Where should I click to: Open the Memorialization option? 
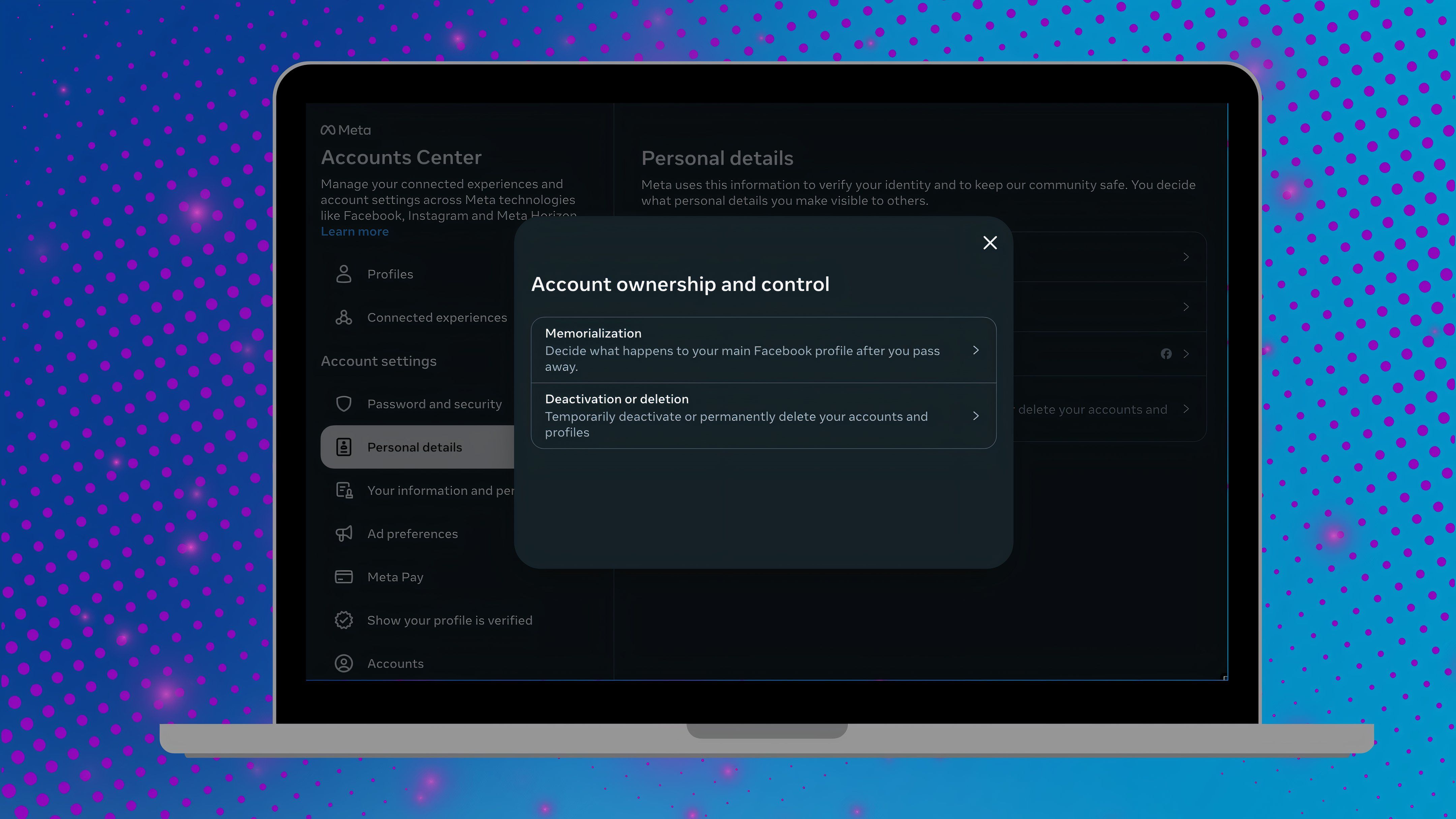[764, 350]
